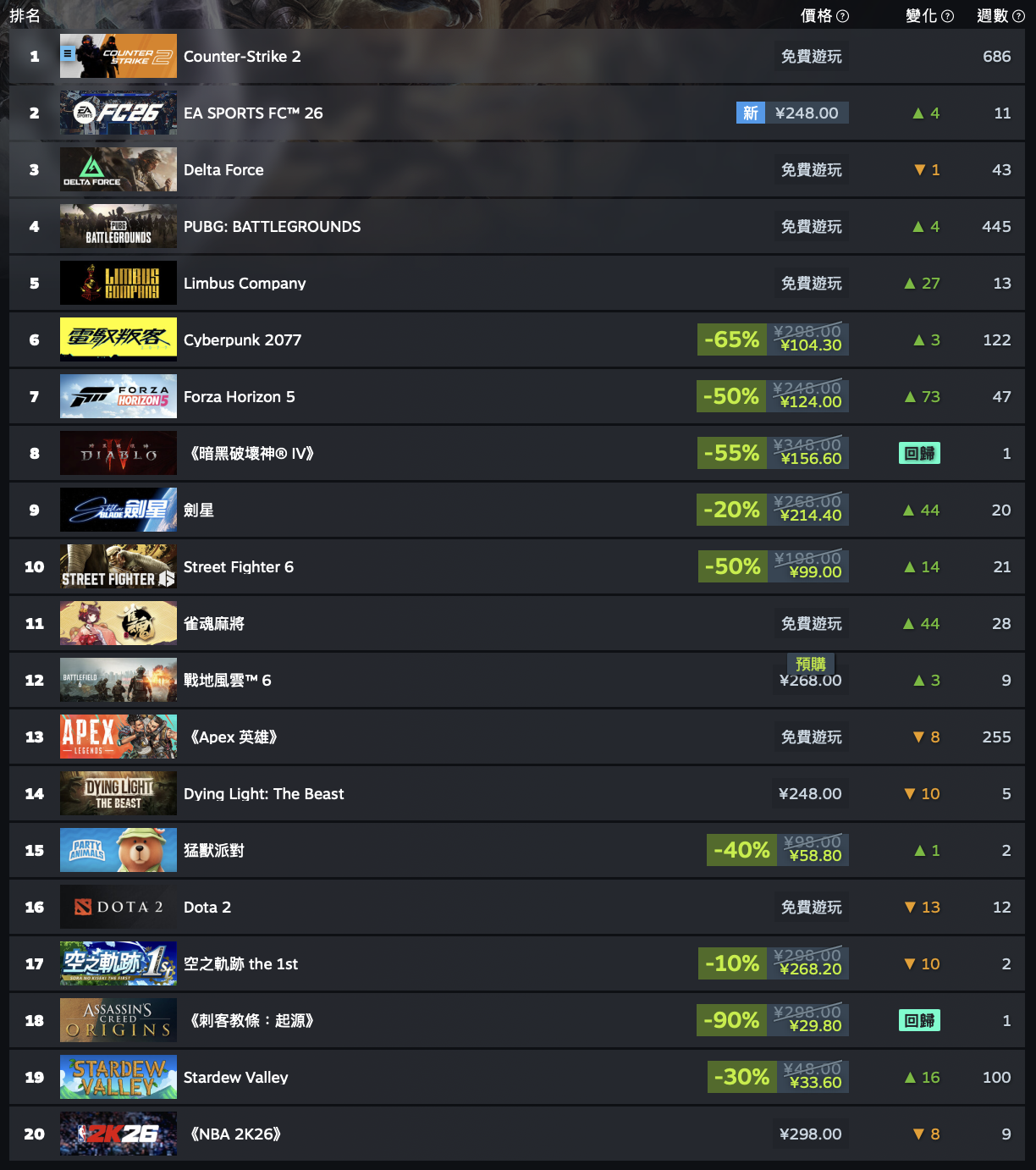The height and width of the screenshot is (1170, 1036).
Task: Click the Cyberpunk 2077 yellow thumbnail
Action: [x=118, y=339]
